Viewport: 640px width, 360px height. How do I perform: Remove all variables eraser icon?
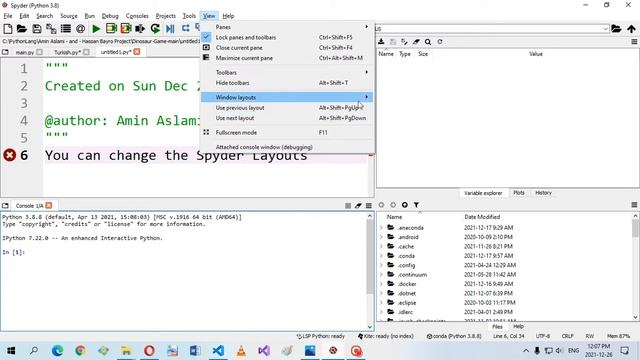(x=416, y=42)
